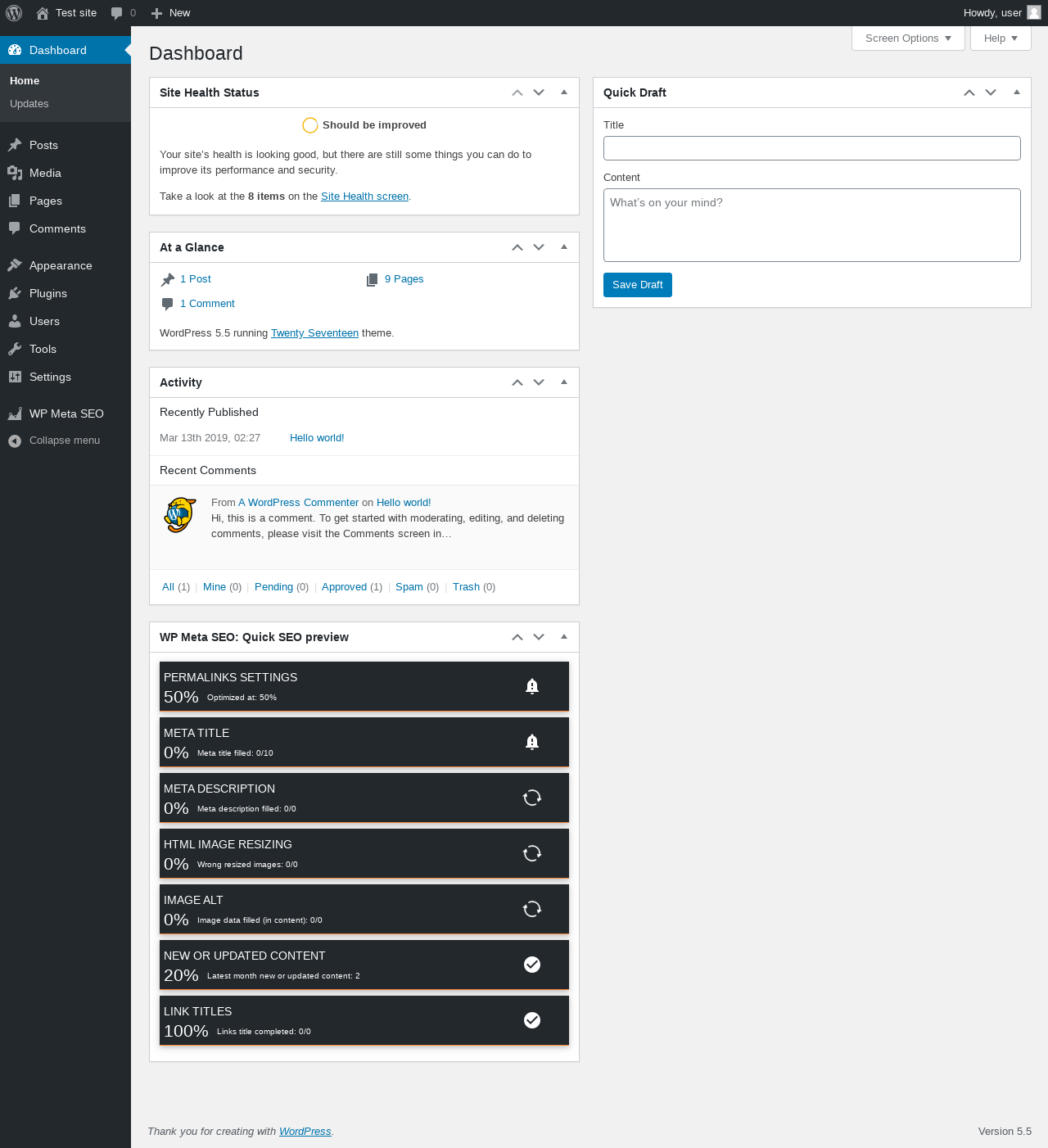Click the Collapse menu arrow icon
Image resolution: width=1048 pixels, height=1148 pixels.
[x=15, y=441]
